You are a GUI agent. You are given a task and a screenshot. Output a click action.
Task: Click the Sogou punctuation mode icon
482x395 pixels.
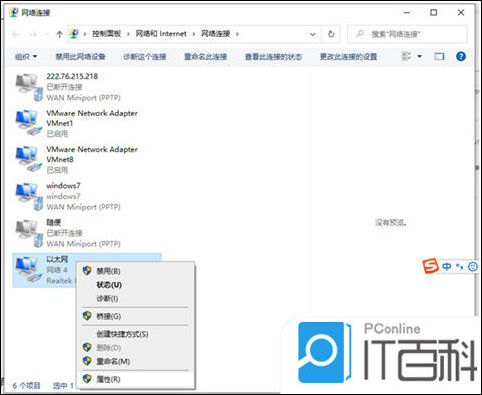point(460,266)
